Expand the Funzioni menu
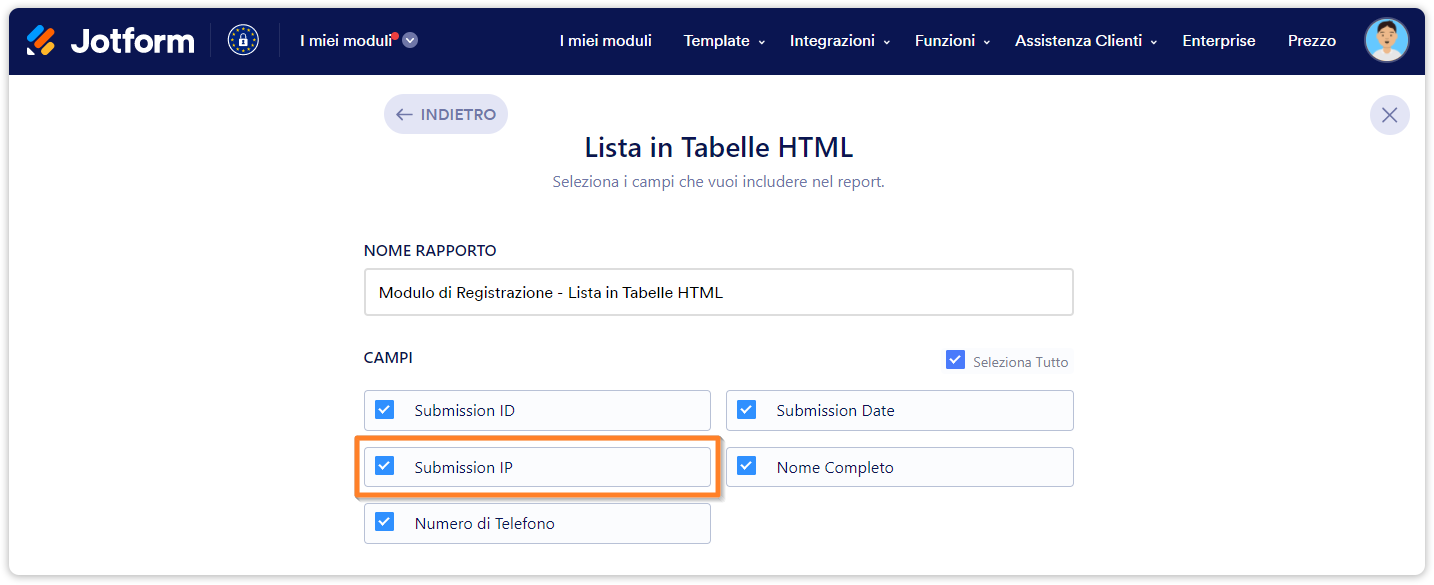Image resolution: width=1434 pixels, height=585 pixels. tap(952, 41)
